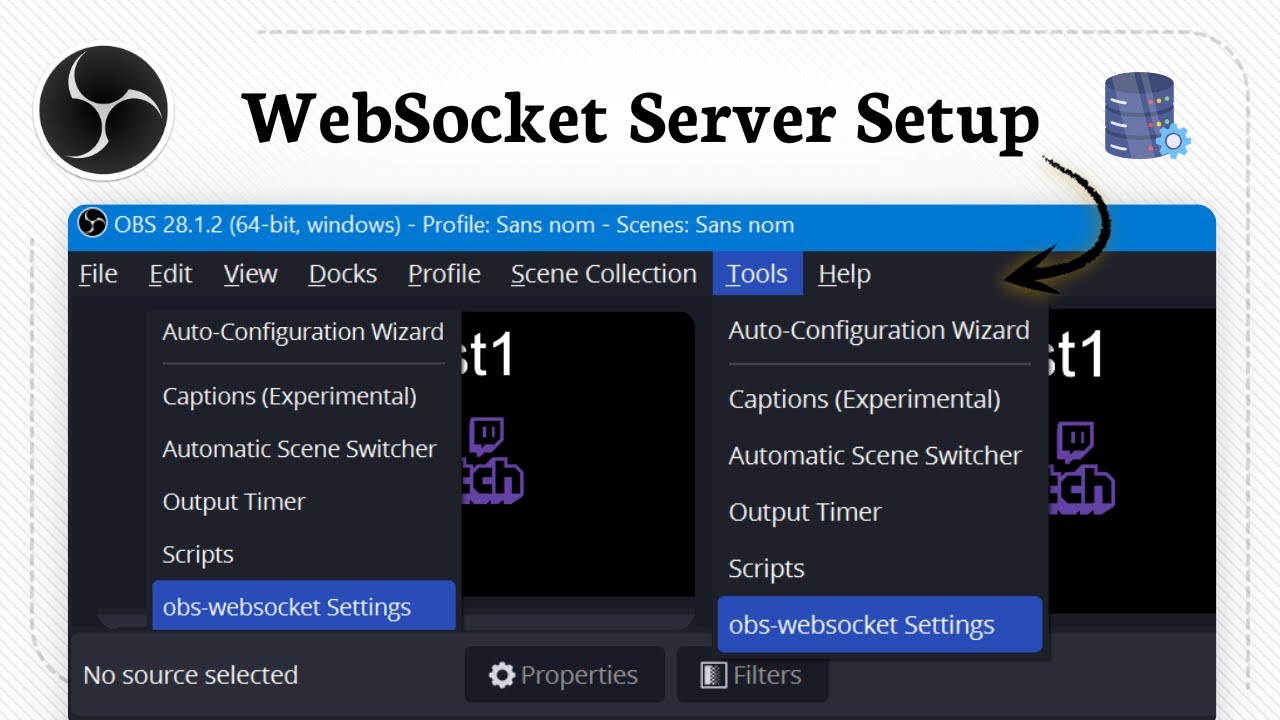Click the highlighted Tools menu

(x=757, y=274)
